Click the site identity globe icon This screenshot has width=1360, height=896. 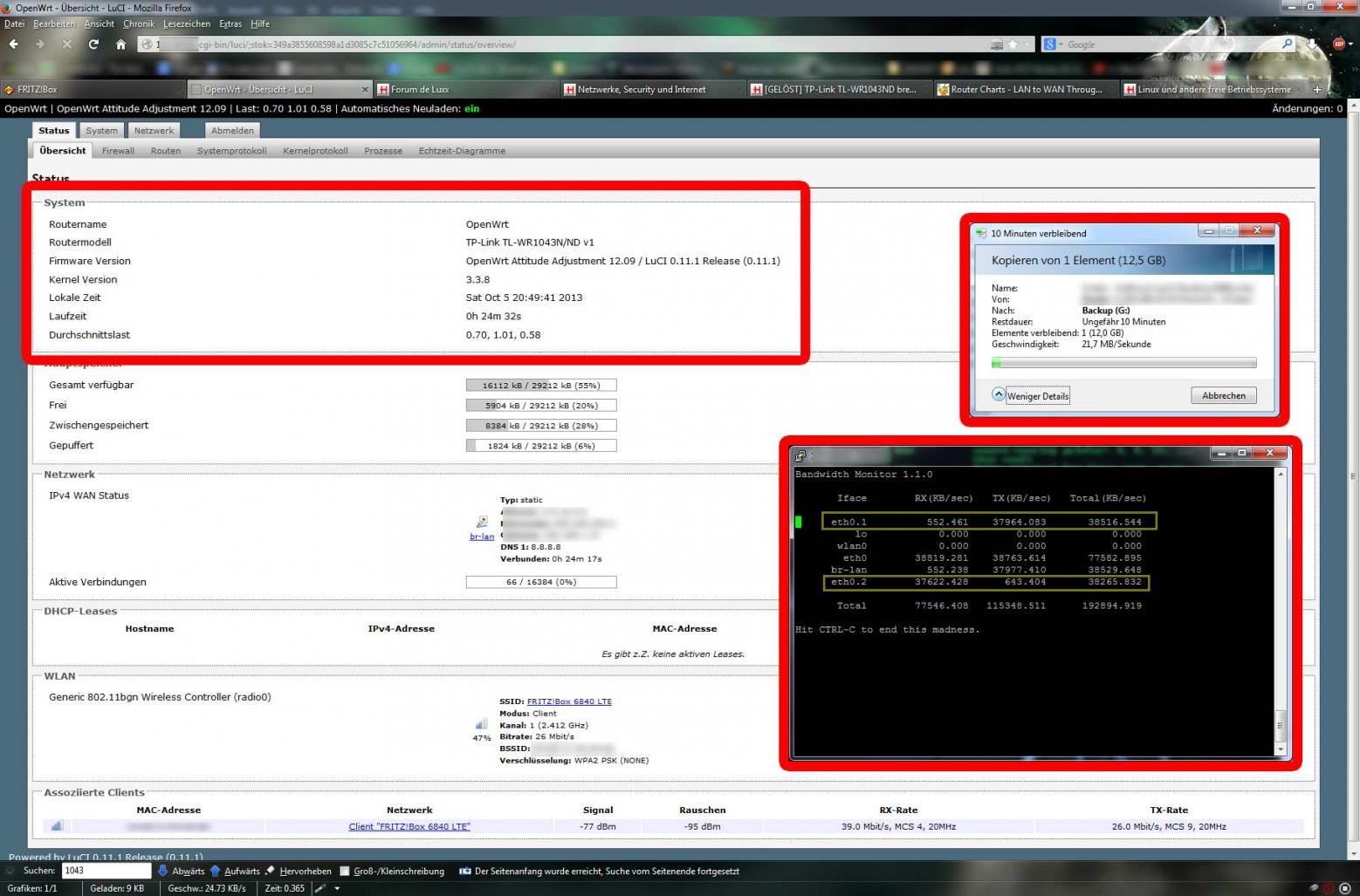(147, 44)
